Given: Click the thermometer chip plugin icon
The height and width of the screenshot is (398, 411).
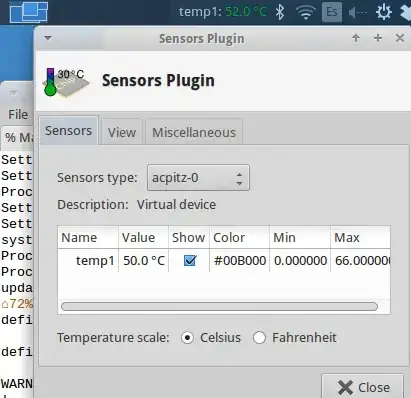Looking at the screenshot, I should point(66,82).
